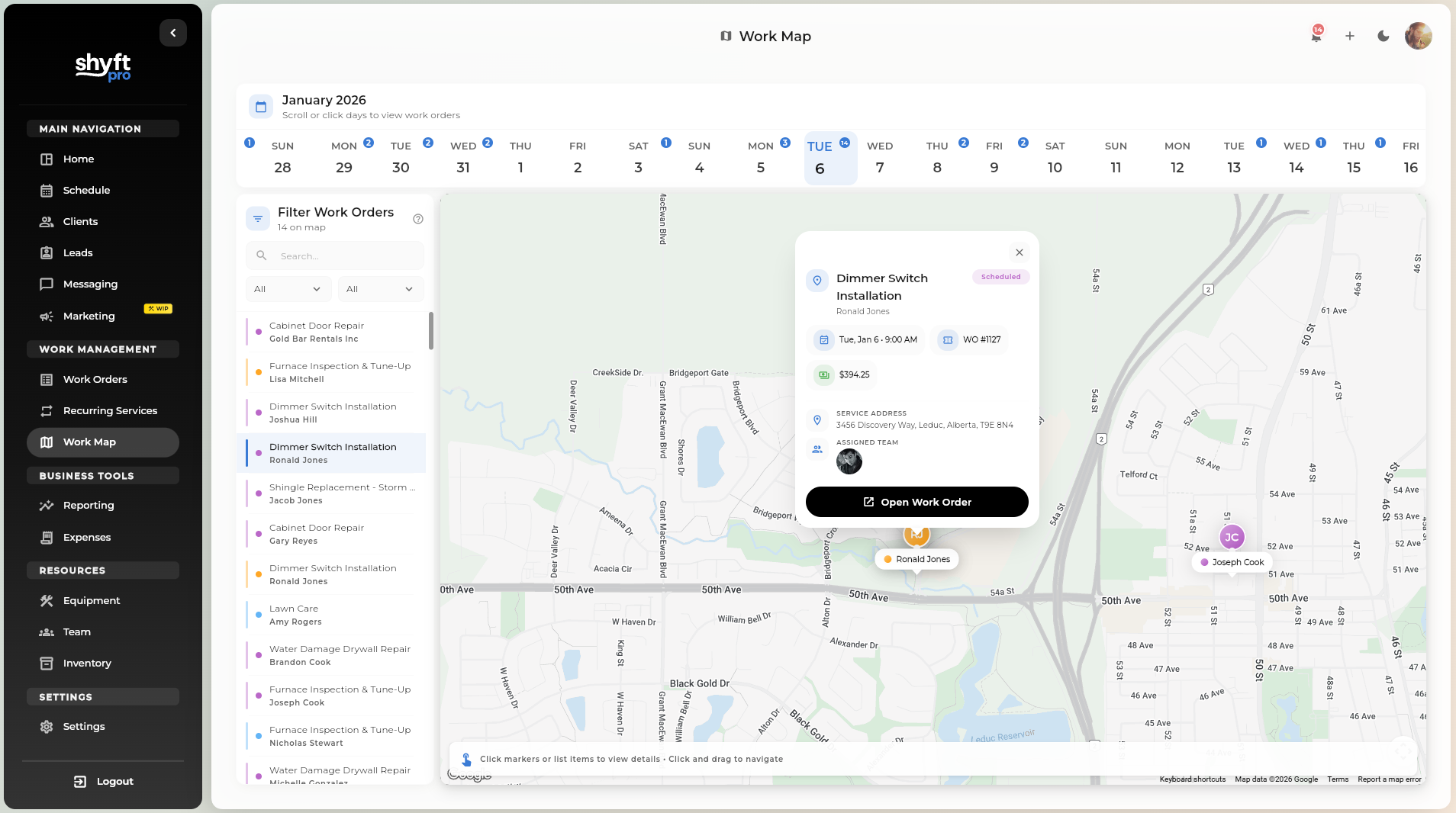Open the Messaging section icon
Screen dimensions: 1456x813
click(x=47, y=284)
